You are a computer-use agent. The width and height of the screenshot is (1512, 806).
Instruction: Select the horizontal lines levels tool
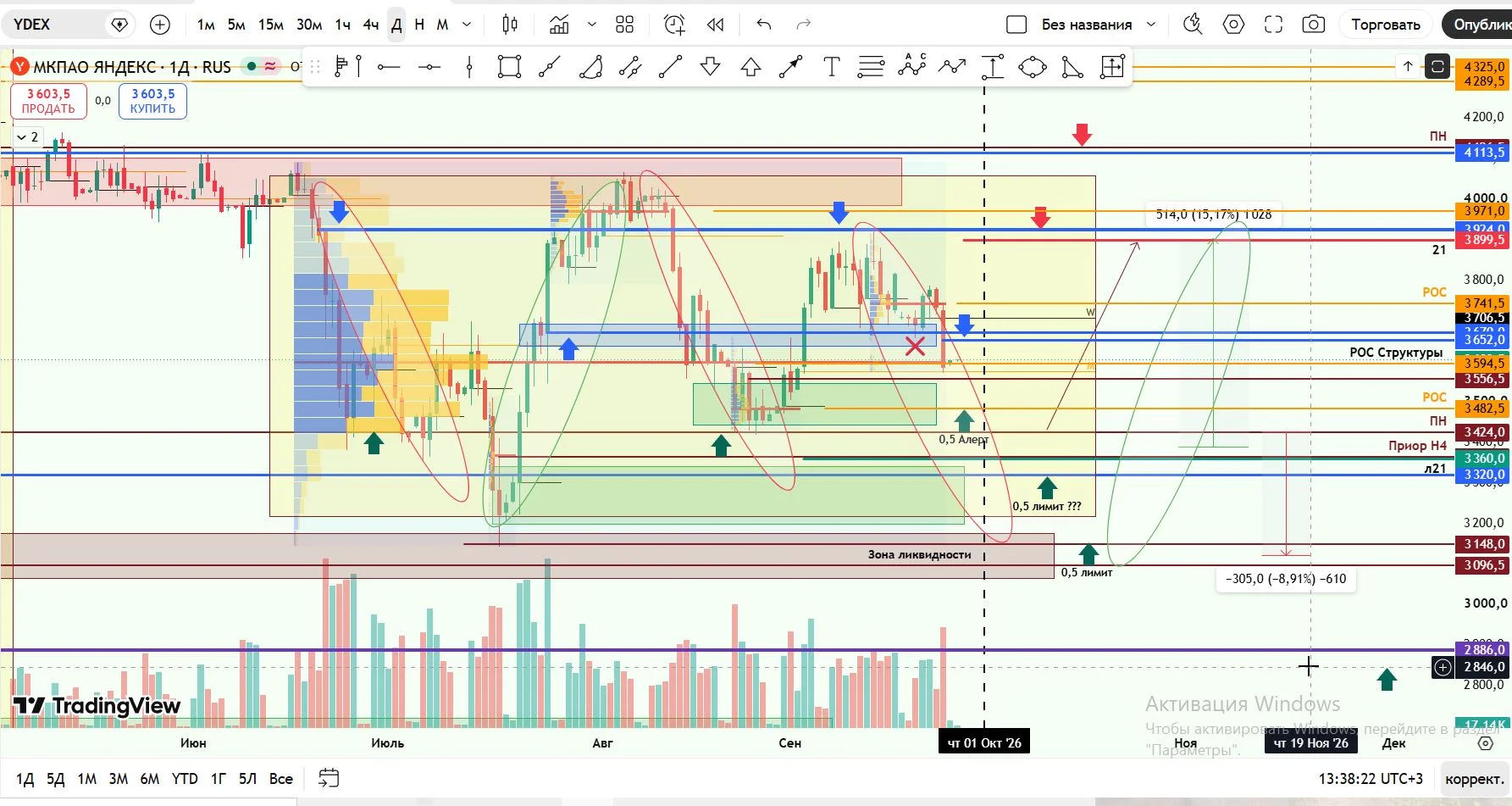[871, 66]
